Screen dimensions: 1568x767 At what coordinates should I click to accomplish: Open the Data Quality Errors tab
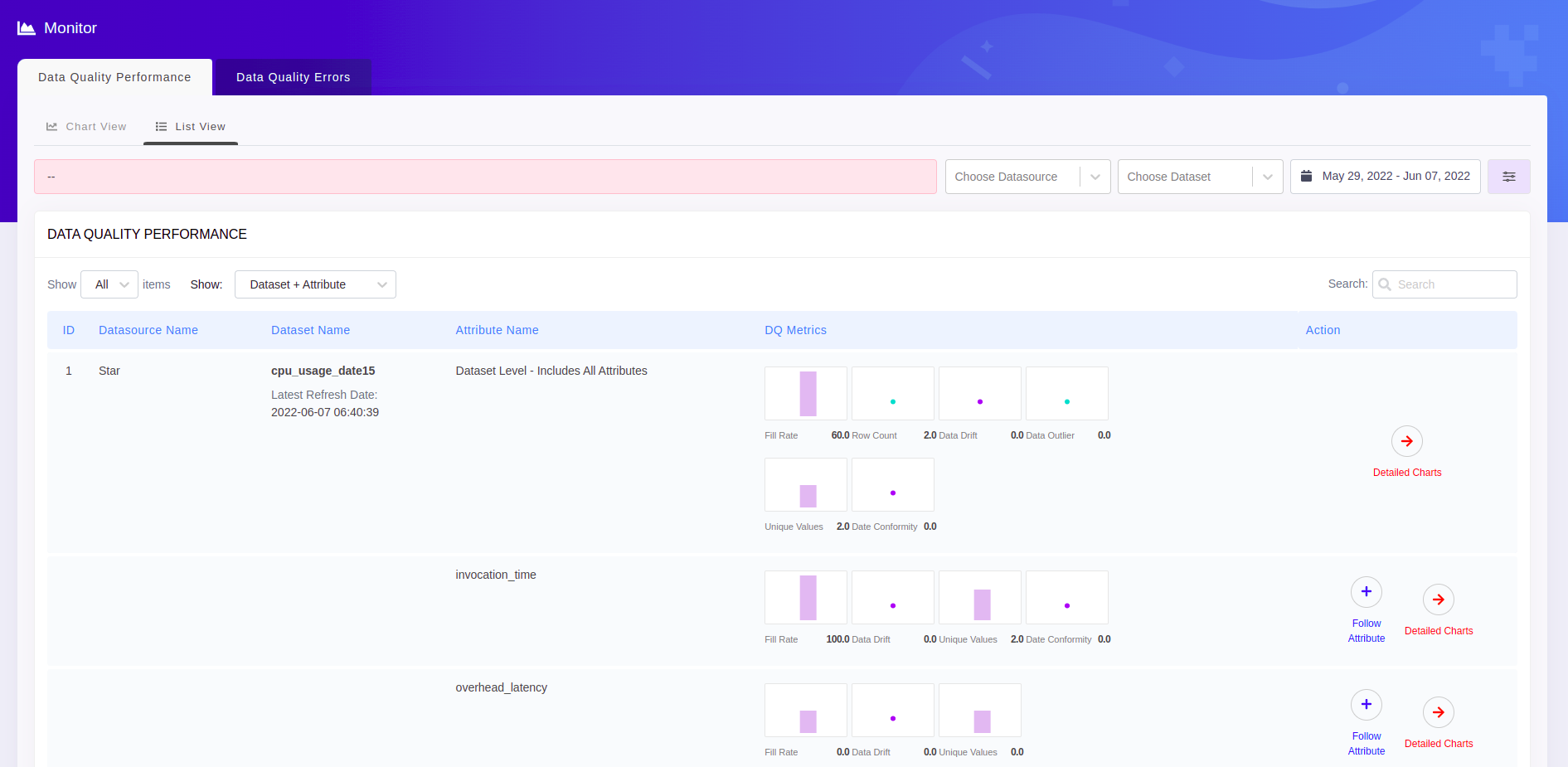293,77
